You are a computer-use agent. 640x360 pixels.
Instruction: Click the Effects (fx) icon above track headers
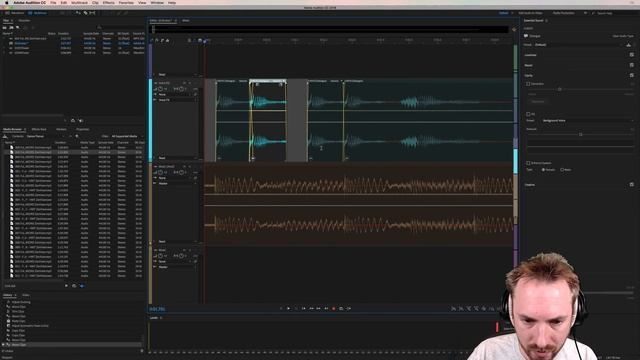(157, 40)
